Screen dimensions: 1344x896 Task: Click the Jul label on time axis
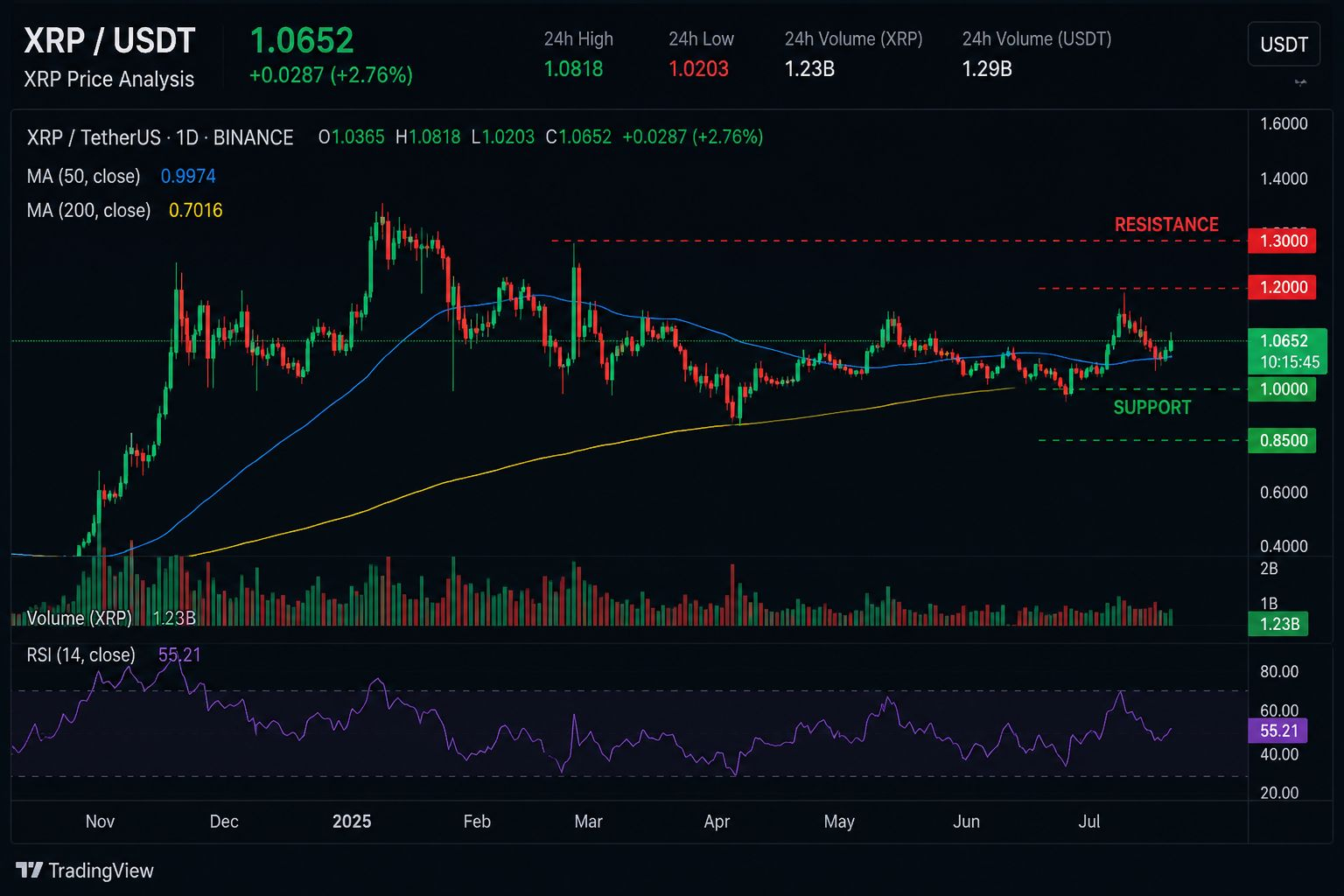click(1089, 822)
